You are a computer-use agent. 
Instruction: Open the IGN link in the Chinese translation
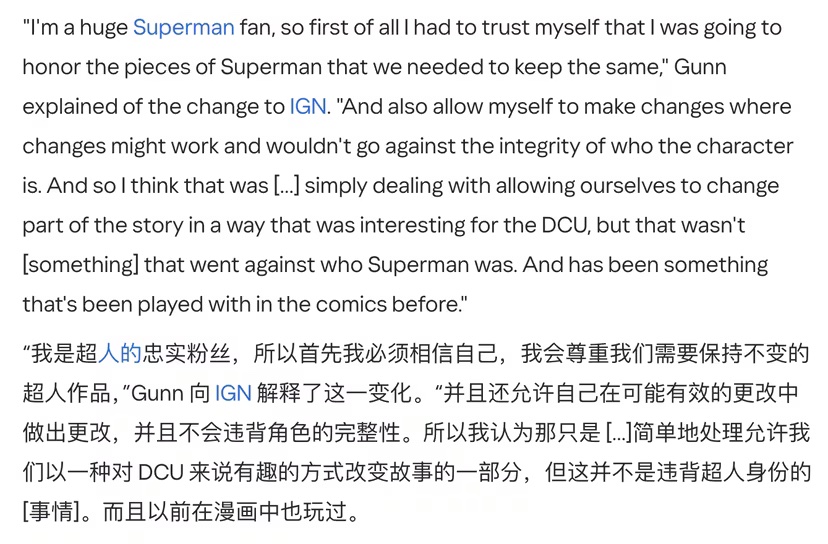coord(233,393)
